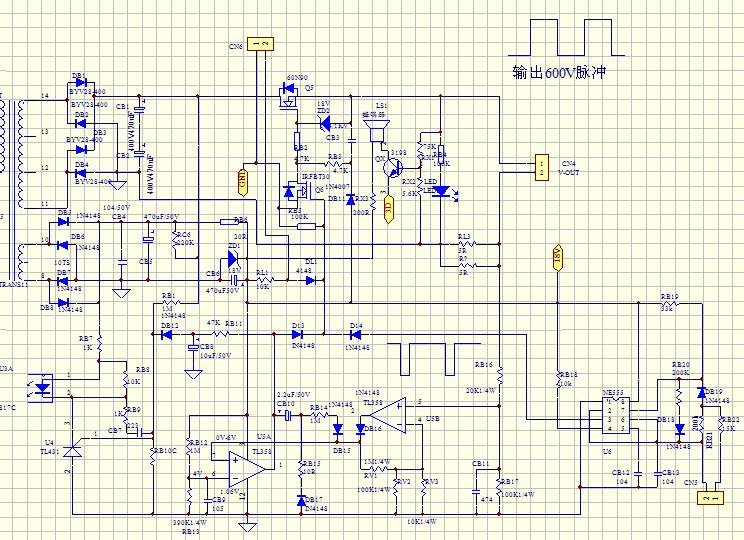
Task: Select the DB11 1N4007 diode symbol
Action: (351, 199)
